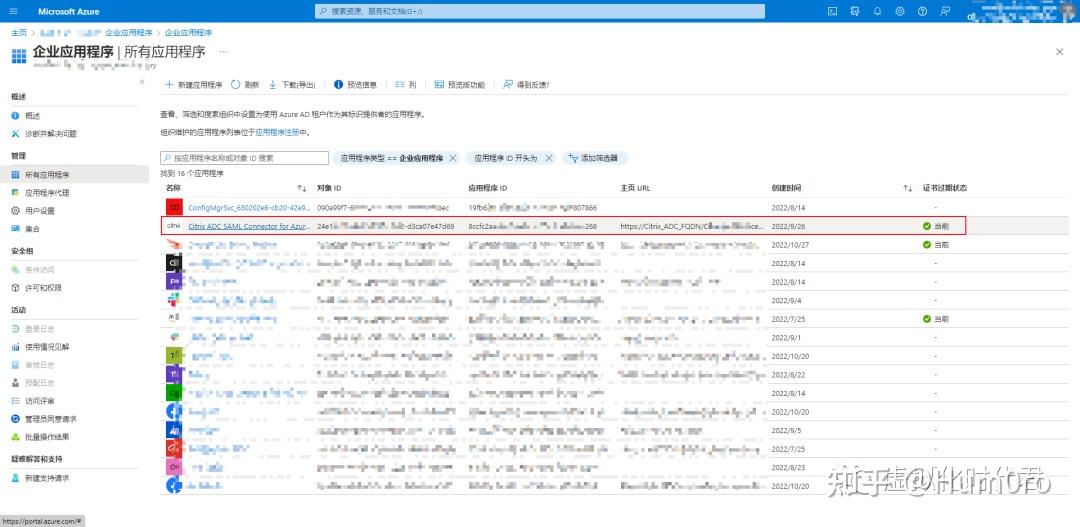Click the 证书过期状态 column header
1080x527 pixels.
pyautogui.click(x=945, y=188)
